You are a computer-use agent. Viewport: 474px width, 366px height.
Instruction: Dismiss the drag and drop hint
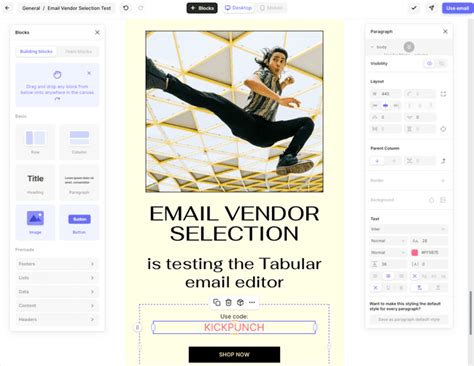pos(89,73)
